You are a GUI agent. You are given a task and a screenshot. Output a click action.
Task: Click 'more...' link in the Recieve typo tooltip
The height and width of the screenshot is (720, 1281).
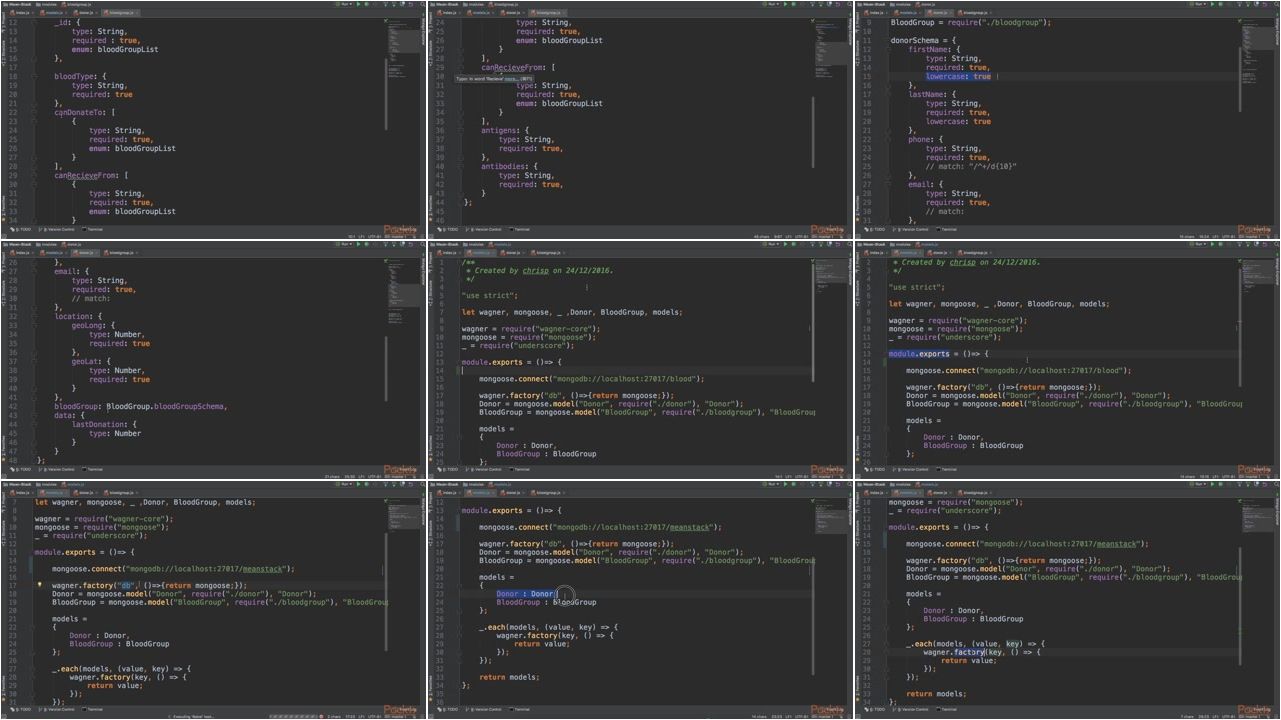511,78
